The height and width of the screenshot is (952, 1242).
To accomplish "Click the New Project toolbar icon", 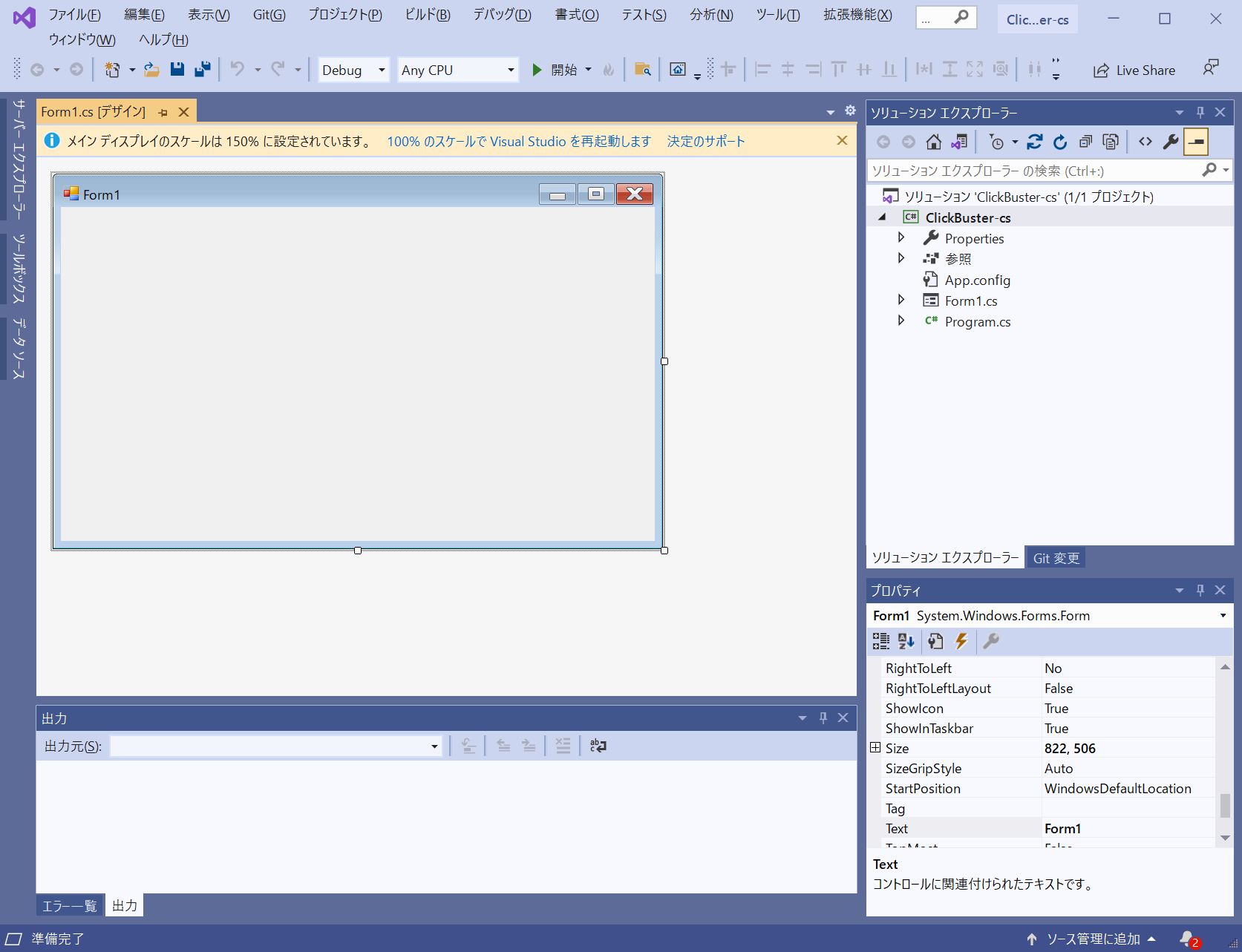I will click(112, 70).
